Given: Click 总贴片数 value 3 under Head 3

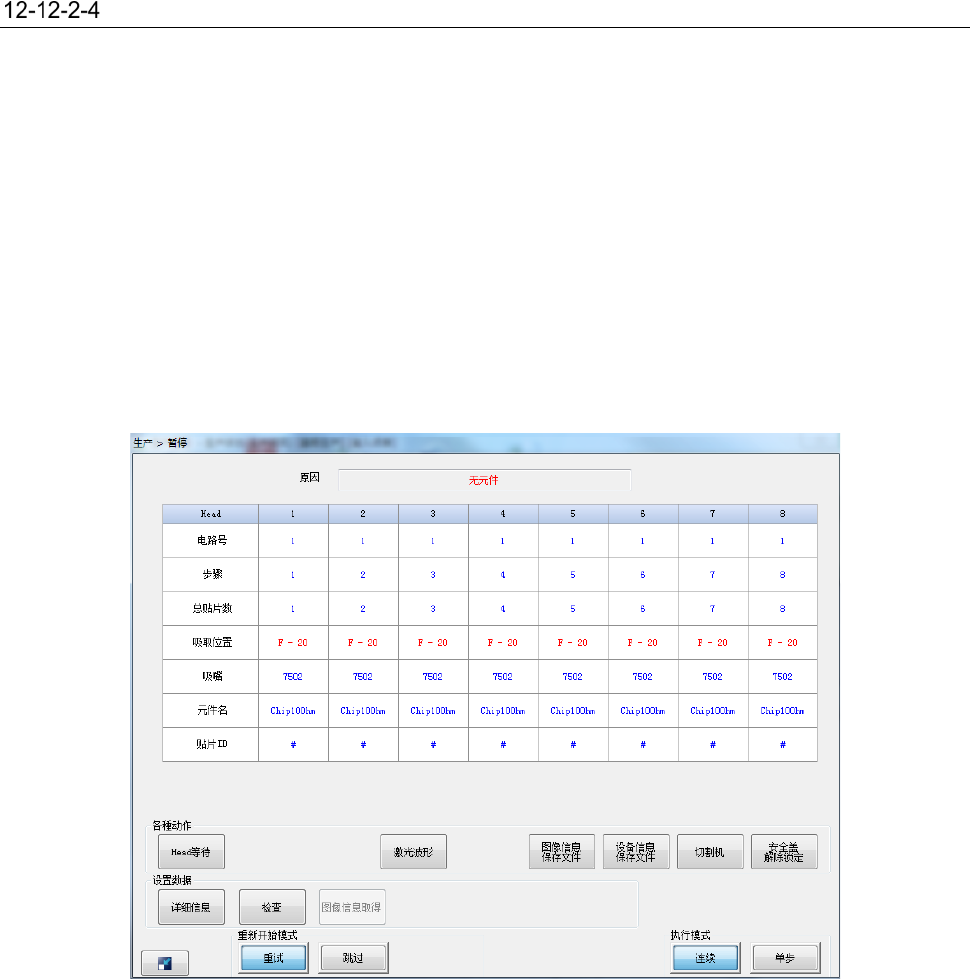Looking at the screenshot, I should coord(433,608).
